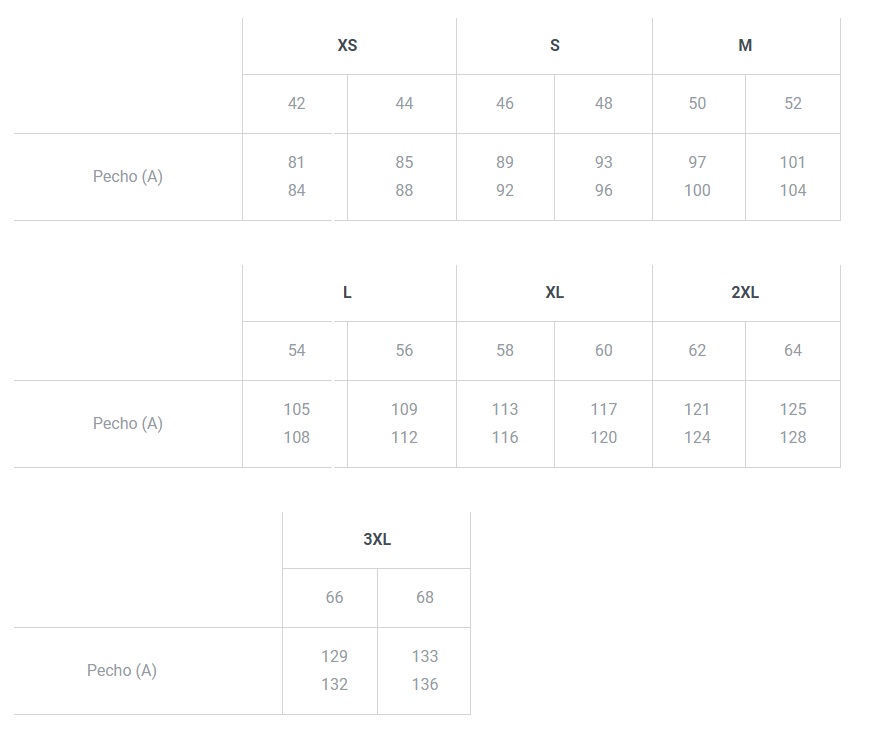The image size is (870, 730).
Task: Select the L size header
Action: tap(347, 292)
